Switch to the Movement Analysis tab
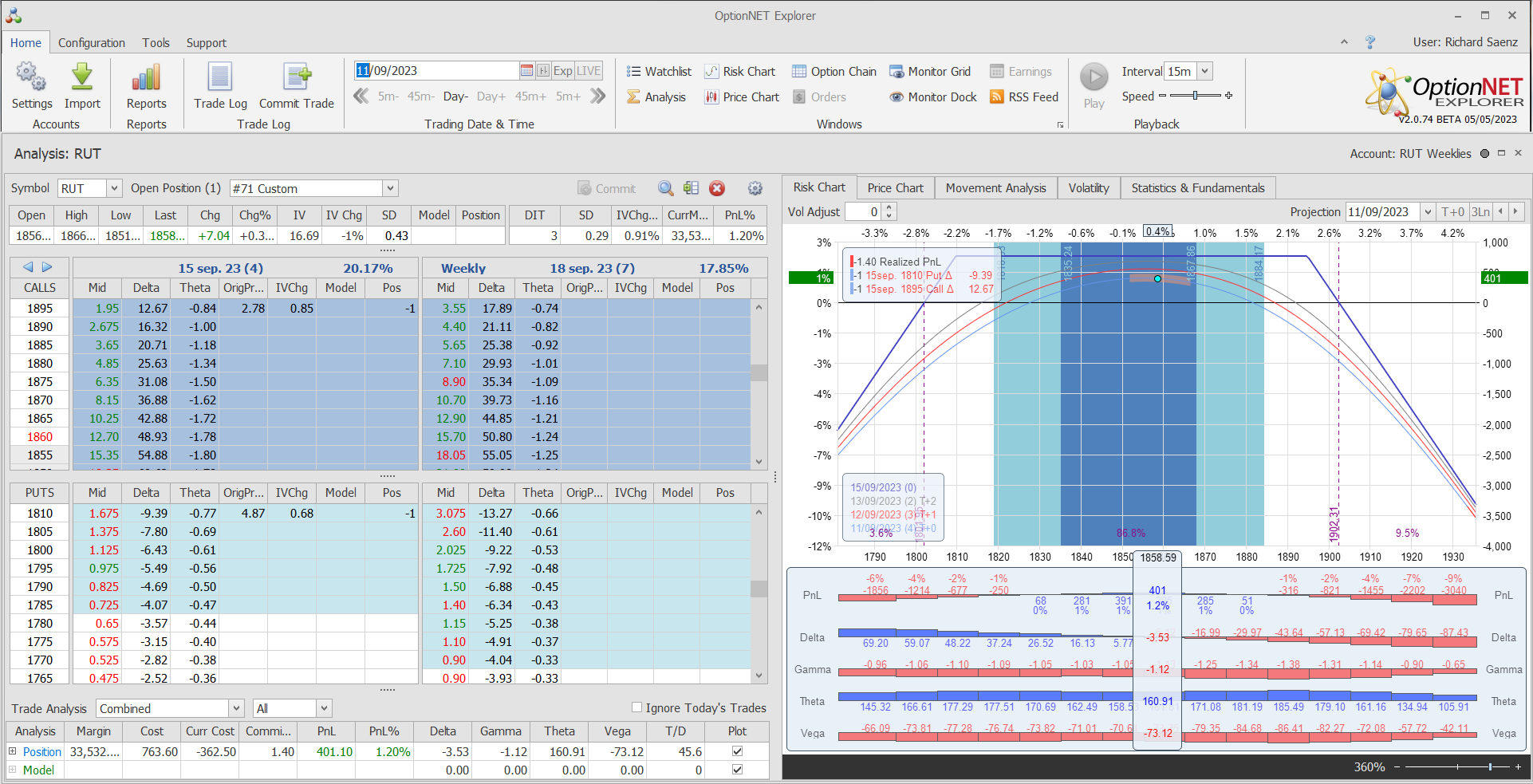This screenshot has height=784, width=1533. pyautogui.click(x=995, y=188)
